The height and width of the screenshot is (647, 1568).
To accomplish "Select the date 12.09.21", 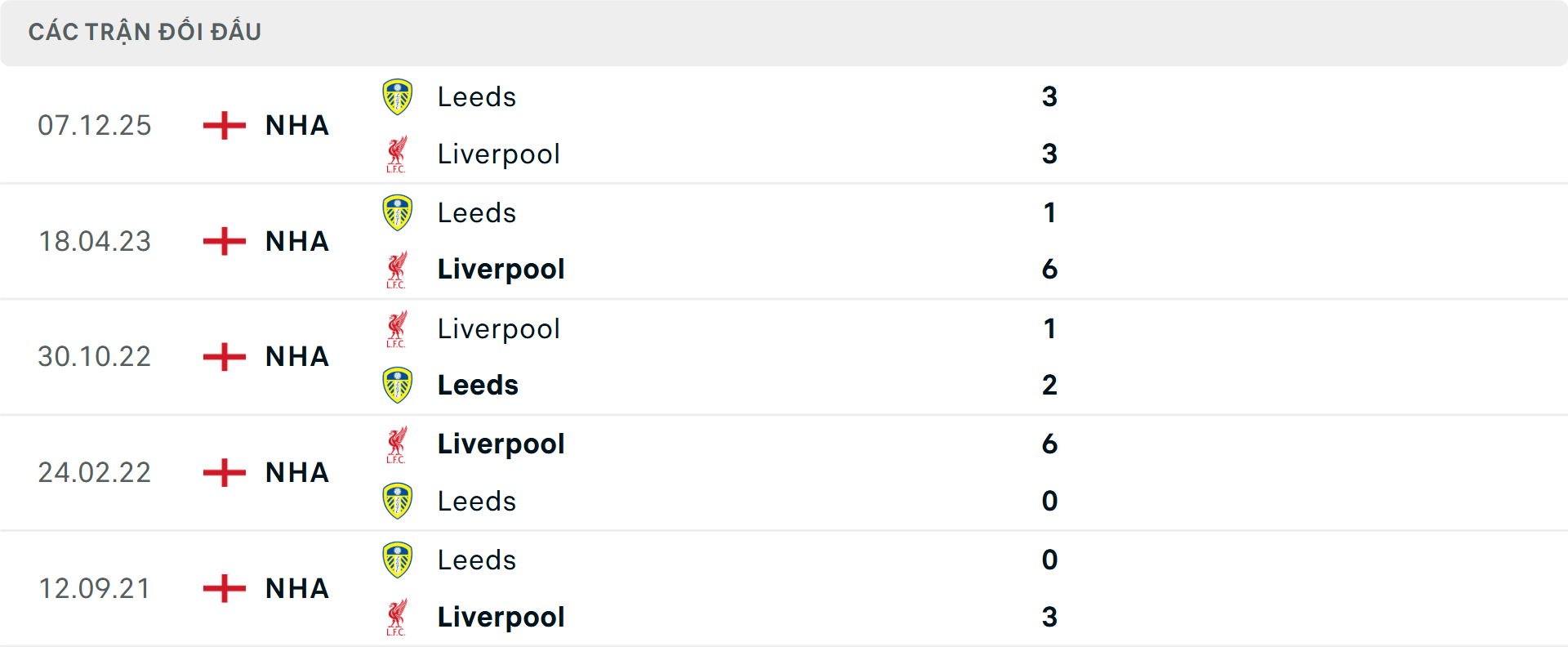I will 95,588.
